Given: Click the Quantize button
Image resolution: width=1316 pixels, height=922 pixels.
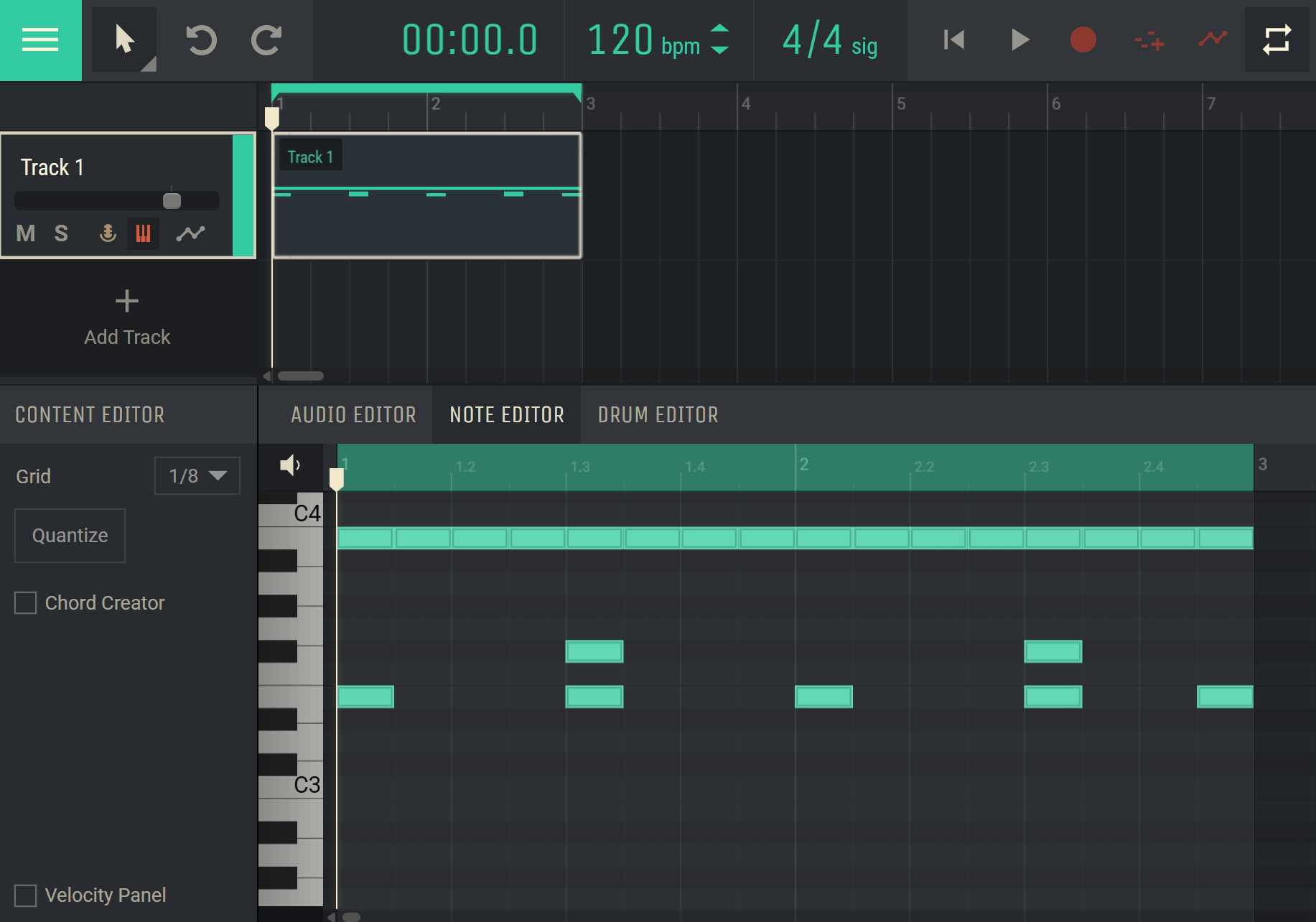Looking at the screenshot, I should pyautogui.click(x=70, y=536).
